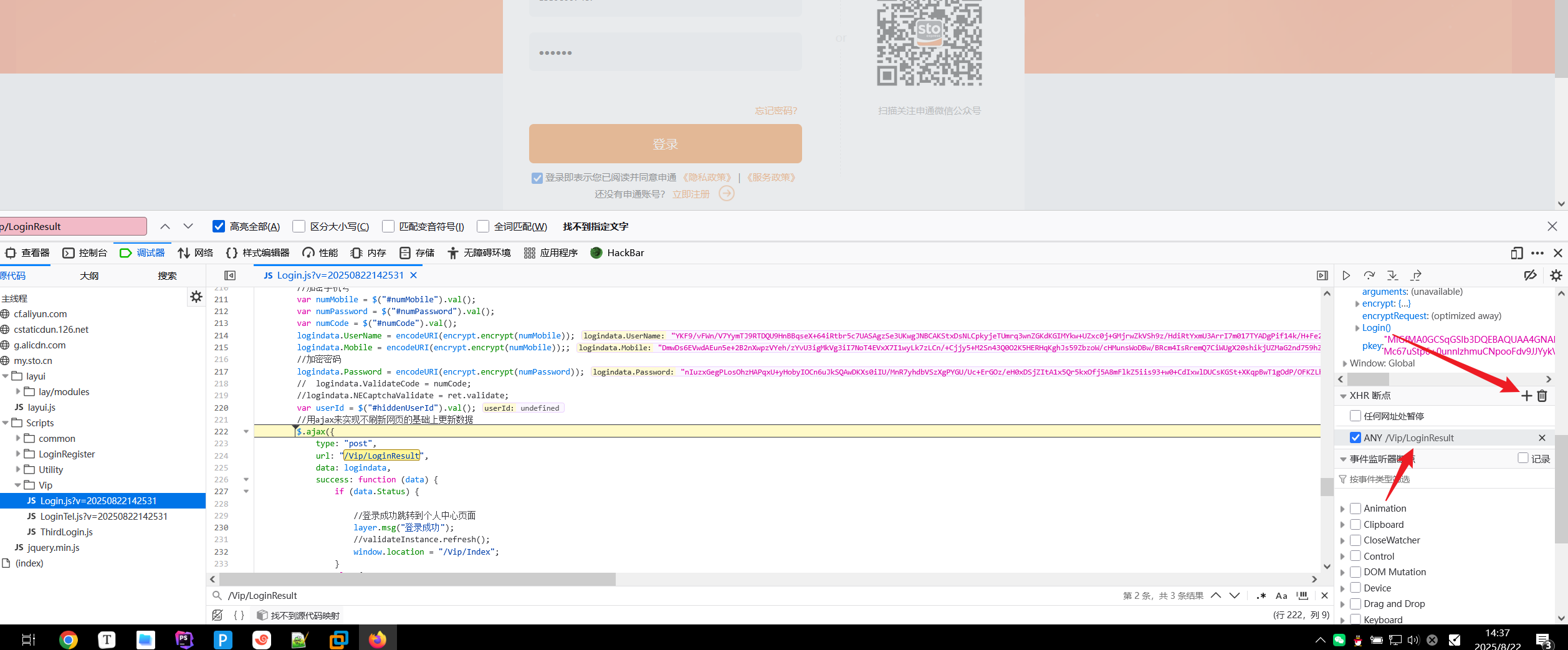Toggle whole-word match in file search bar

pyautogui.click(x=1303, y=596)
